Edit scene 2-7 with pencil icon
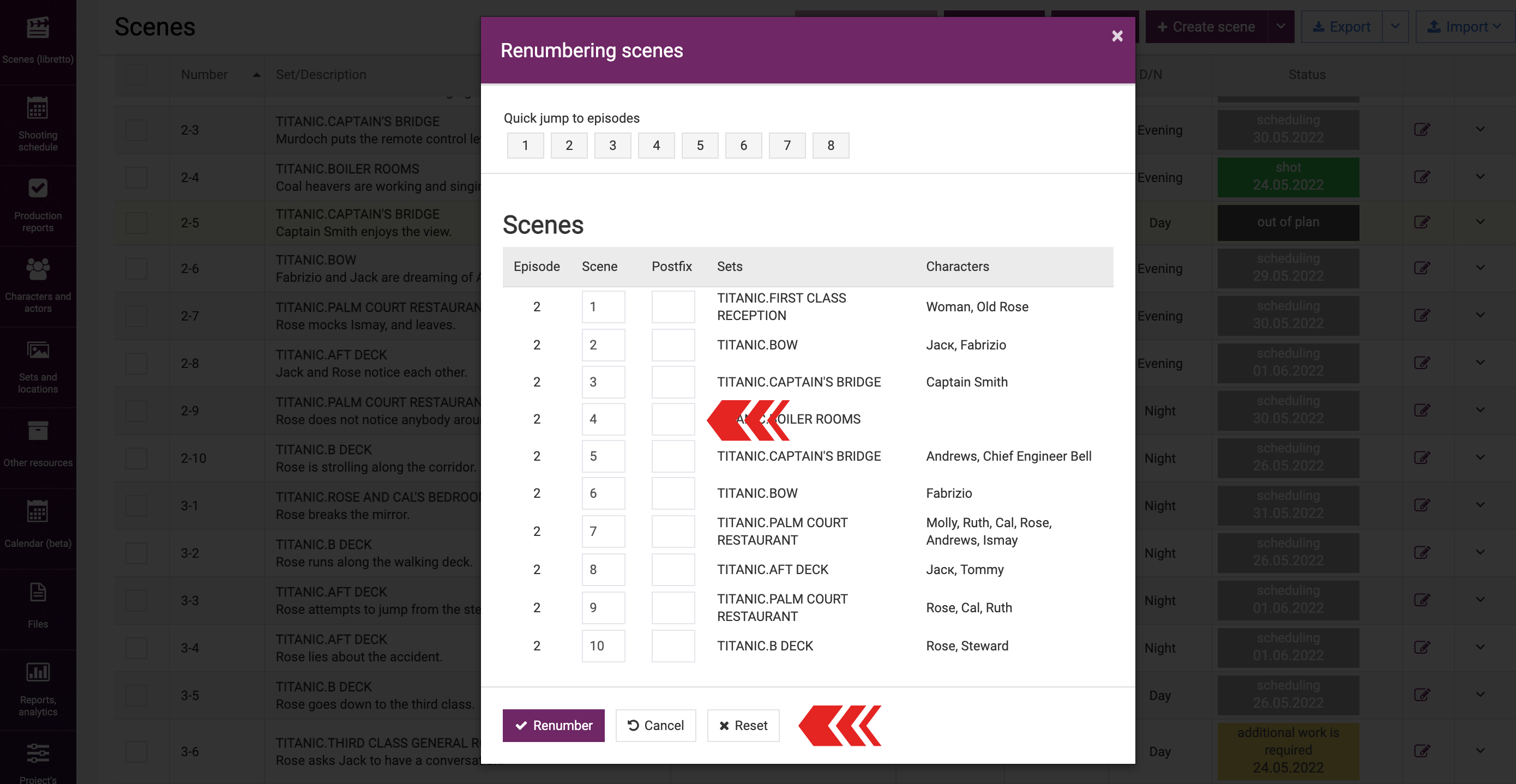The width and height of the screenshot is (1516, 784). click(1422, 316)
